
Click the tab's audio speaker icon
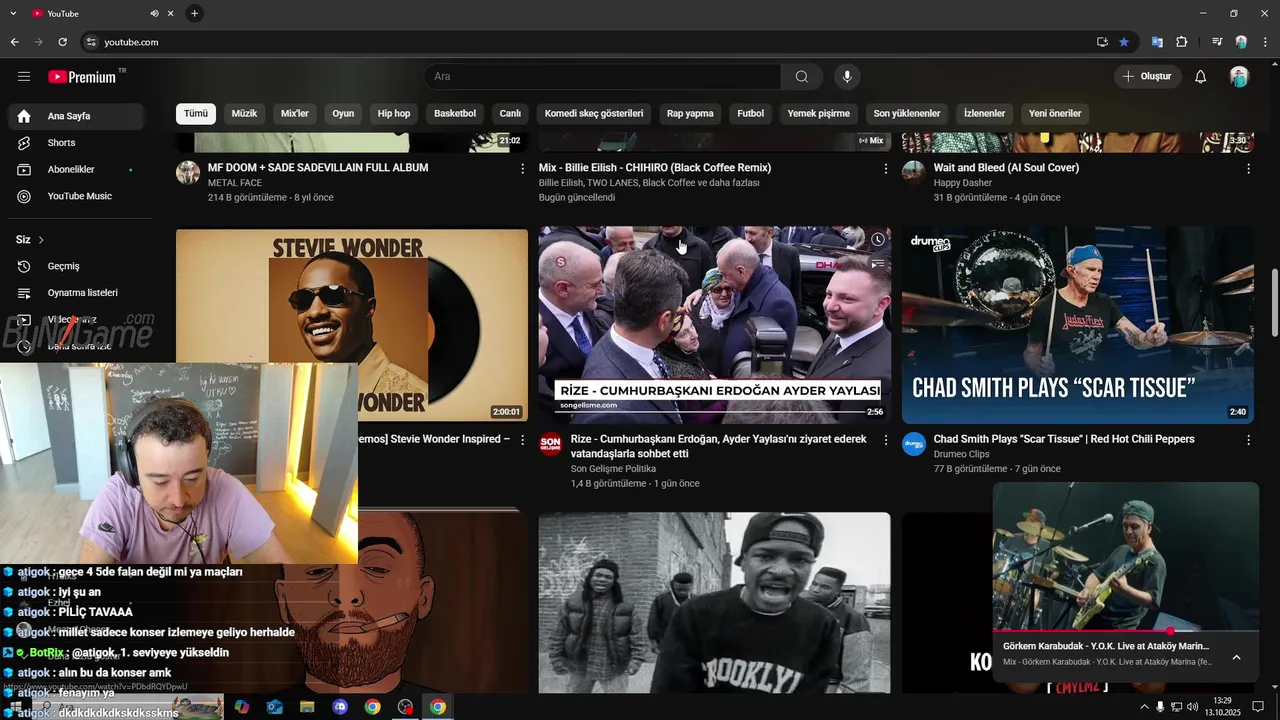[x=154, y=14]
